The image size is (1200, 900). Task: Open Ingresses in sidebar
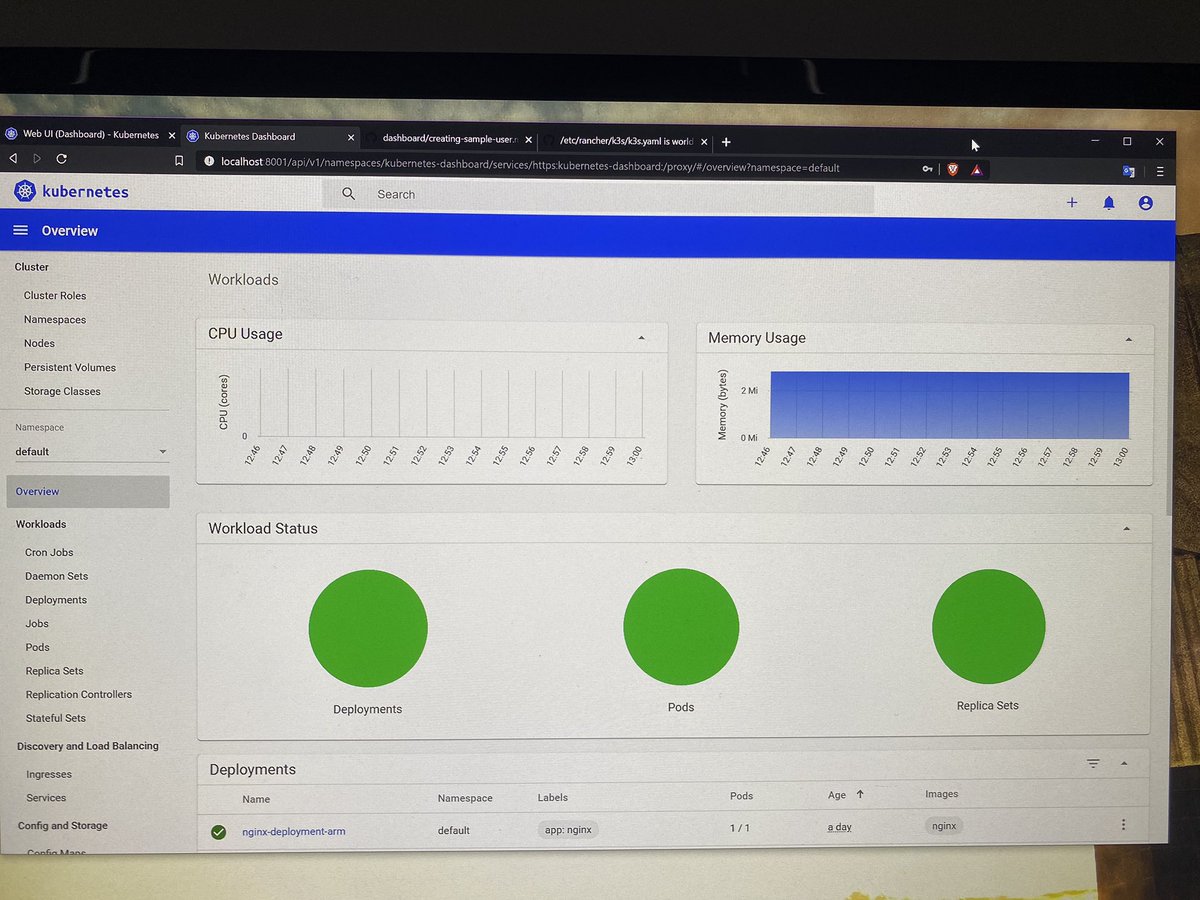(x=49, y=775)
